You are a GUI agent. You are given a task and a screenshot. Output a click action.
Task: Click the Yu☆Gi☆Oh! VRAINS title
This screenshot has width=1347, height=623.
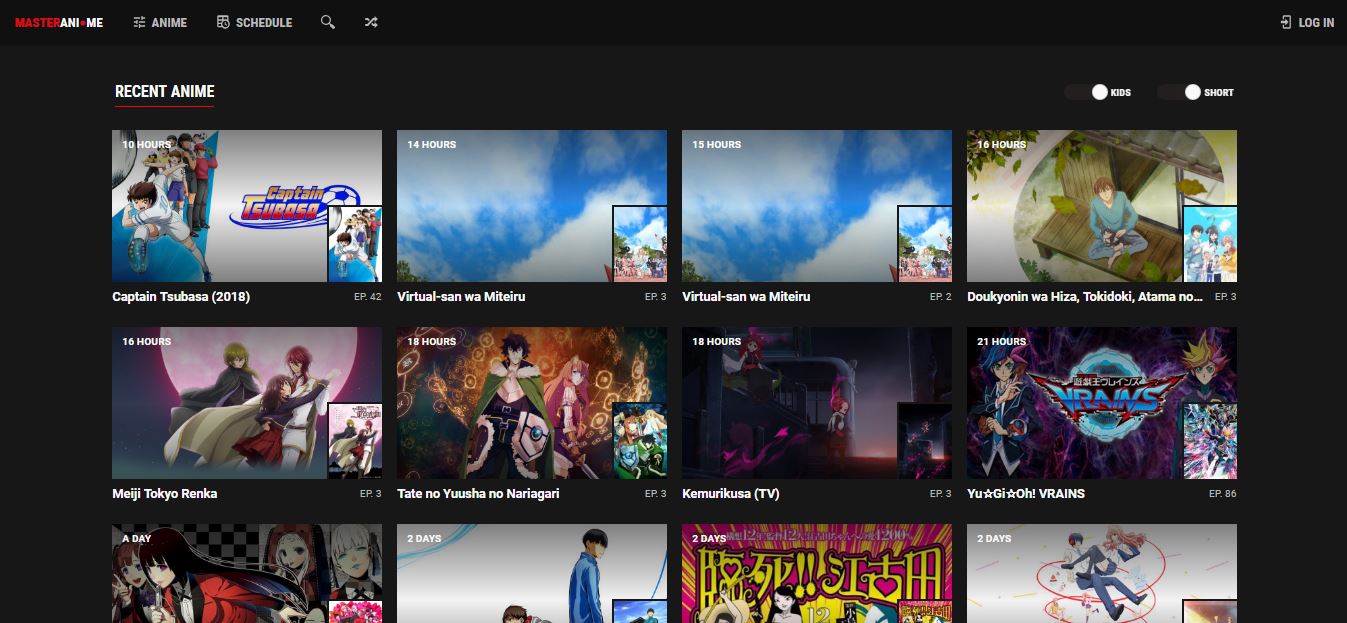1026,494
